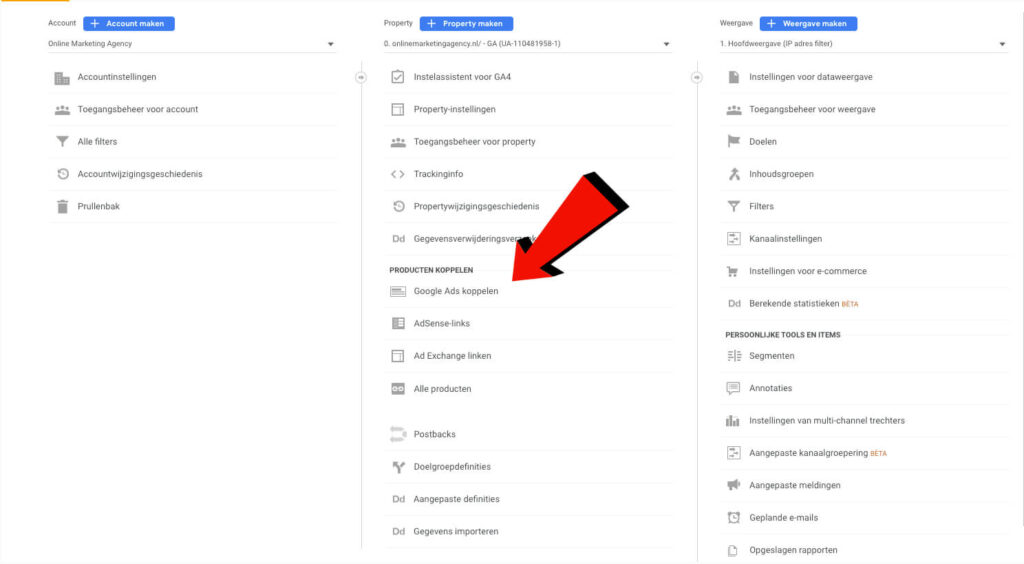Open the onlinemarketingagency.nl property dropdown
This screenshot has height=564, width=1024.
point(527,44)
